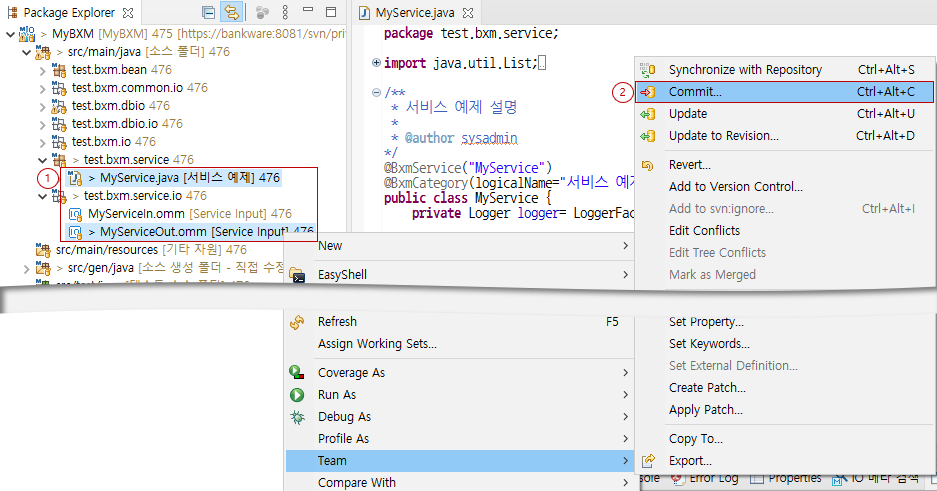Select MyServiceIn.omm in the package tree

pyautogui.click(x=138, y=214)
